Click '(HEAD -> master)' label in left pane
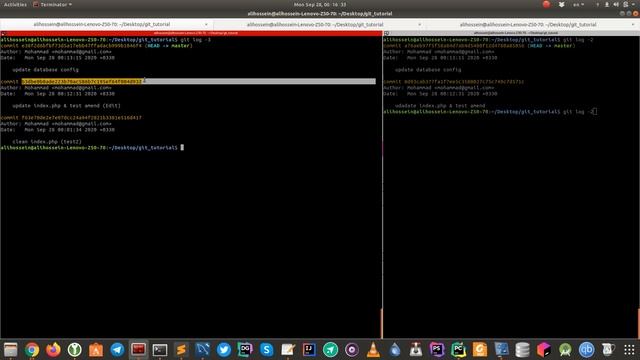Image resolution: width=640 pixels, height=360 pixels. [x=169, y=46]
